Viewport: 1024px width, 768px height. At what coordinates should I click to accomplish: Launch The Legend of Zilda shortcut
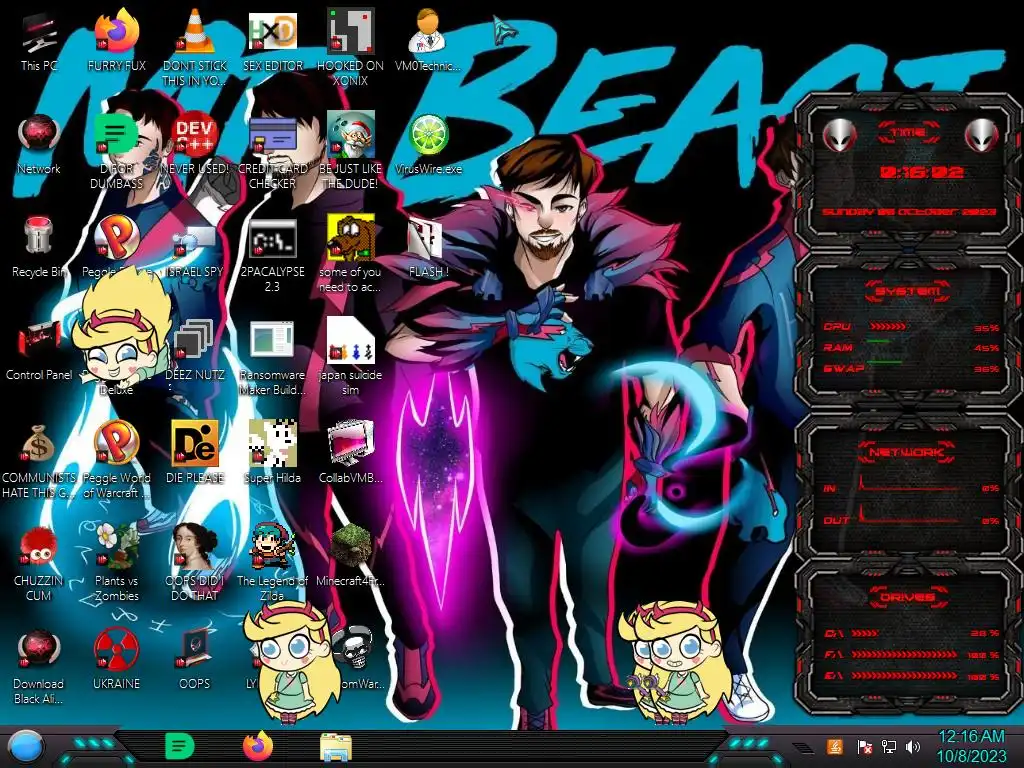click(x=272, y=563)
